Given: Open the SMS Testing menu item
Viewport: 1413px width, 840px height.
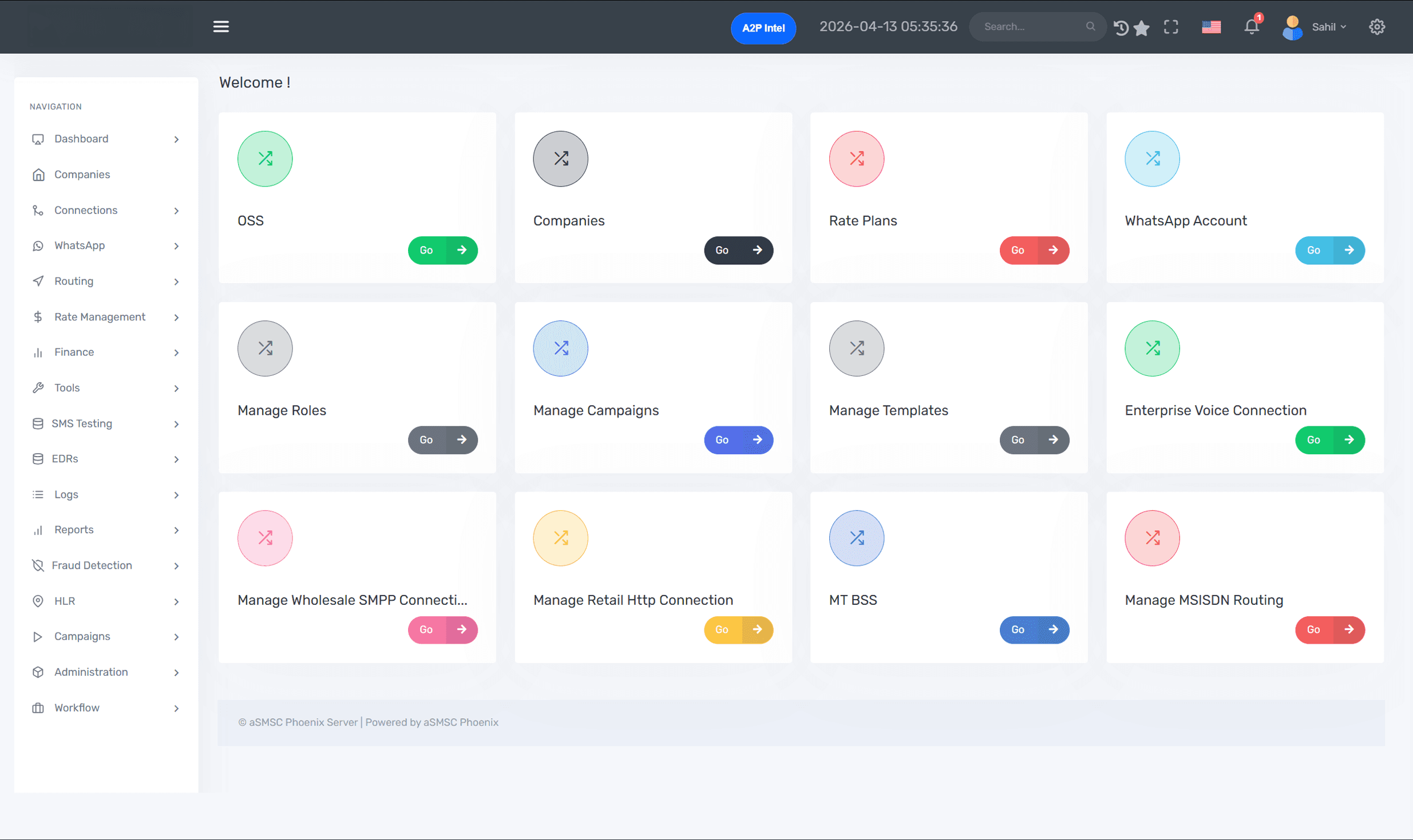Looking at the screenshot, I should click(x=106, y=423).
